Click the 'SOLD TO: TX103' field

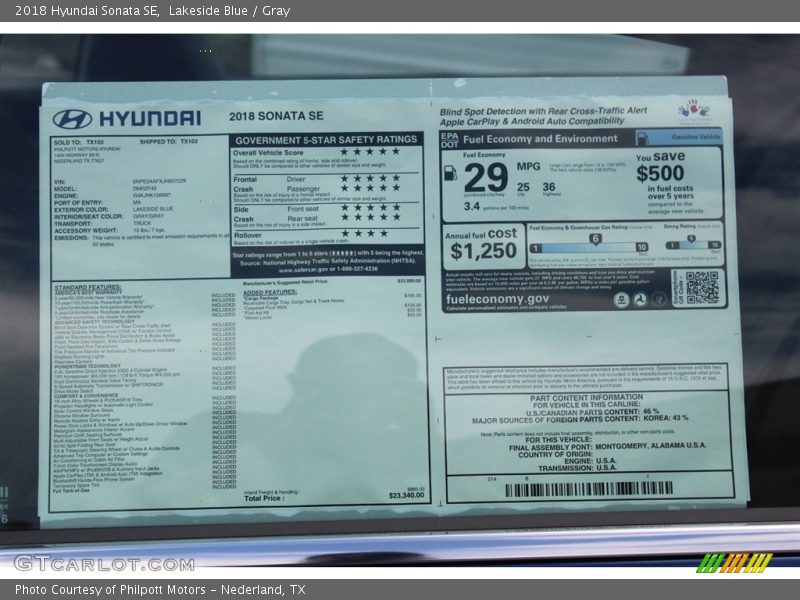79,142
